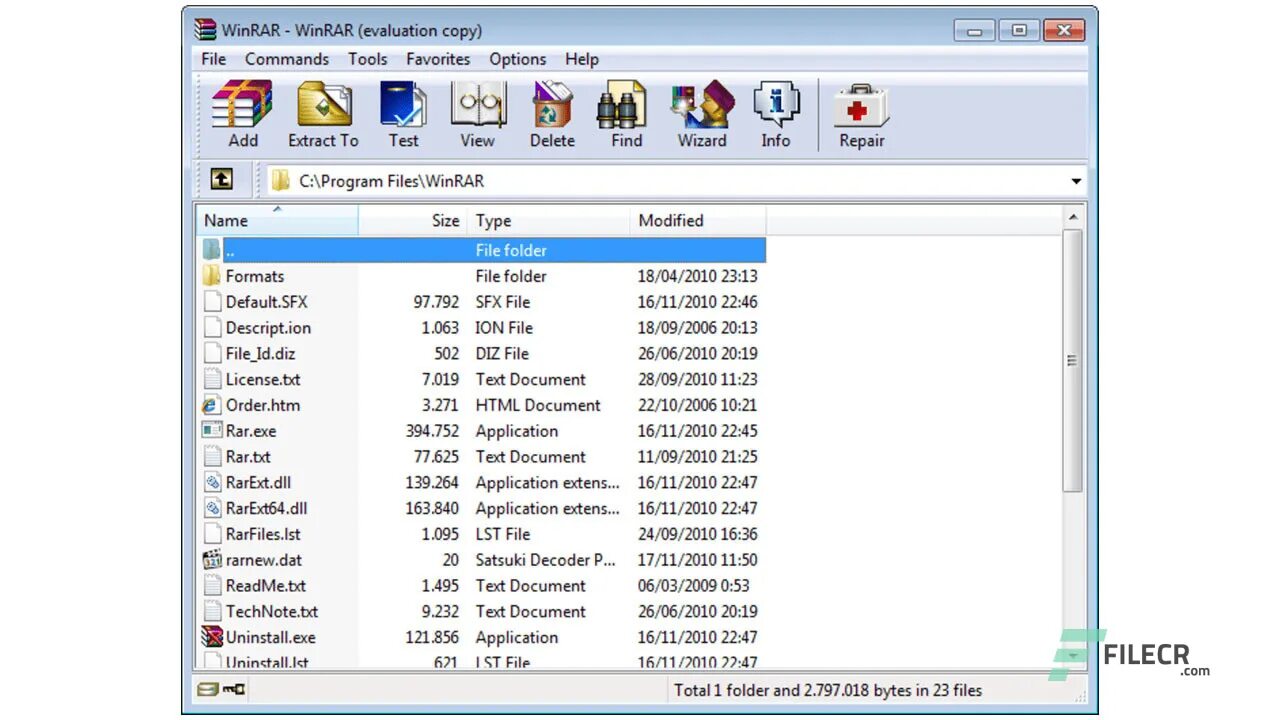
Task: Click the folder icon in the address bar
Action: [x=282, y=181]
